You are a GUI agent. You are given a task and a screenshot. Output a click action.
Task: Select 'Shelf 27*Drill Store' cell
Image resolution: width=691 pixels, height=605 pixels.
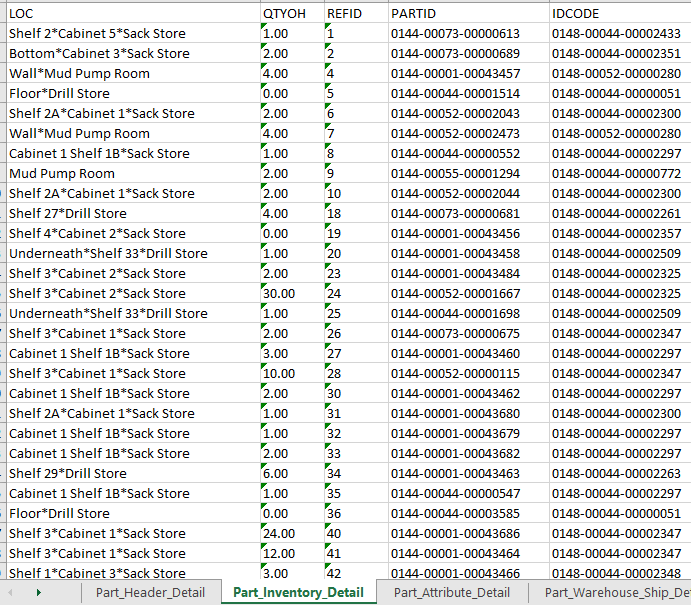(133, 213)
